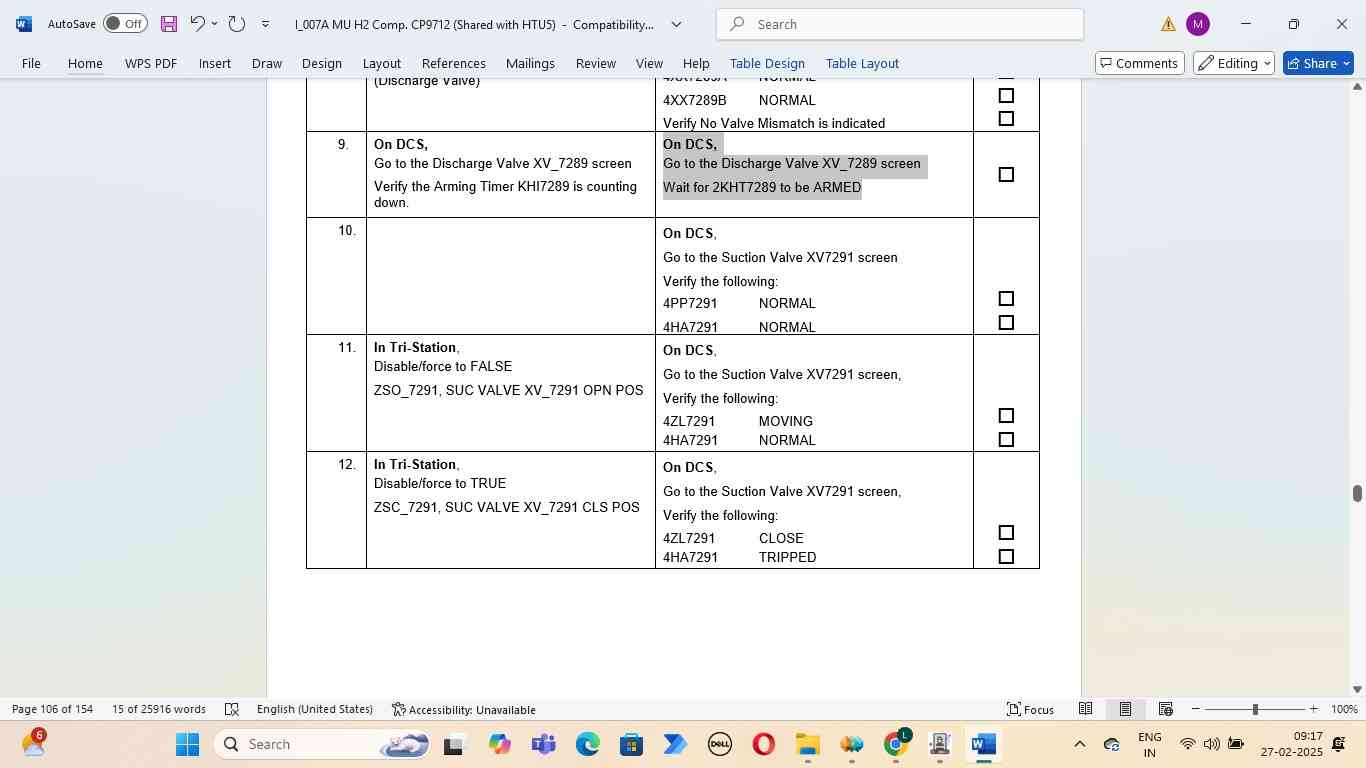The image size is (1366, 768).
Task: Open Microsoft Store from taskbar
Action: click(631, 744)
